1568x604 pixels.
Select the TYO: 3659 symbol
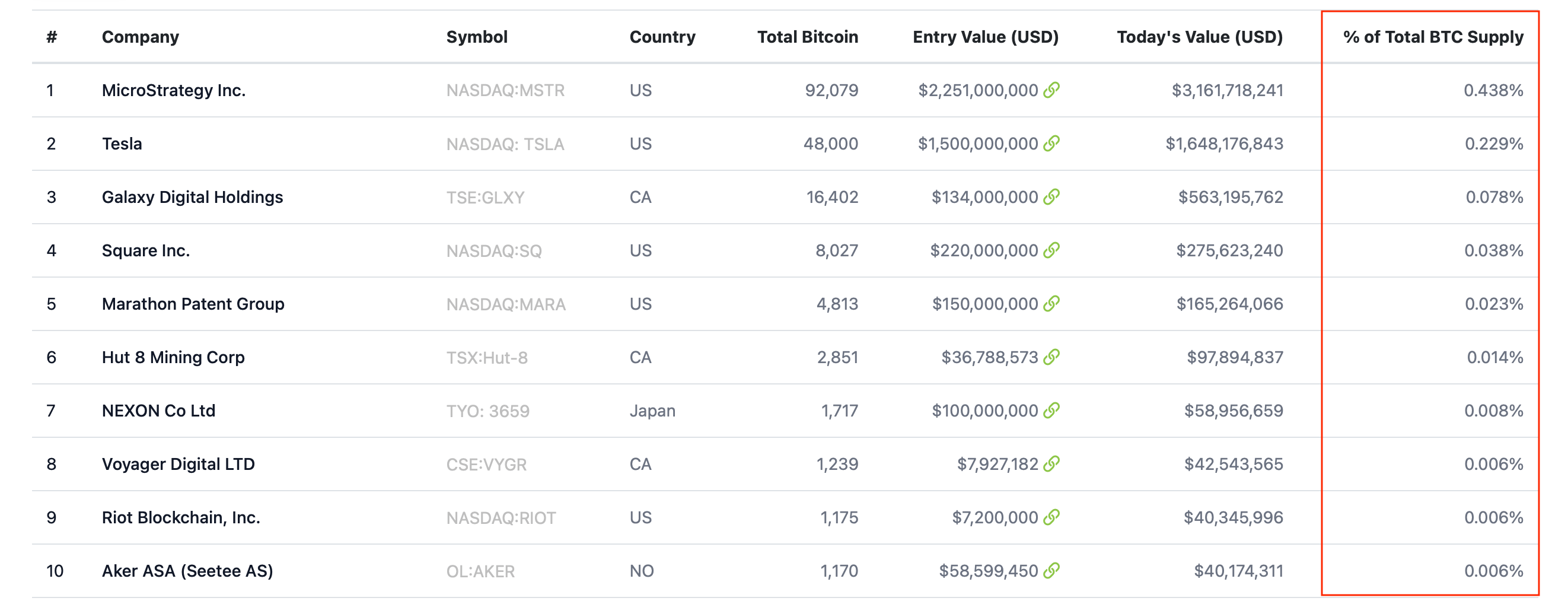click(487, 412)
